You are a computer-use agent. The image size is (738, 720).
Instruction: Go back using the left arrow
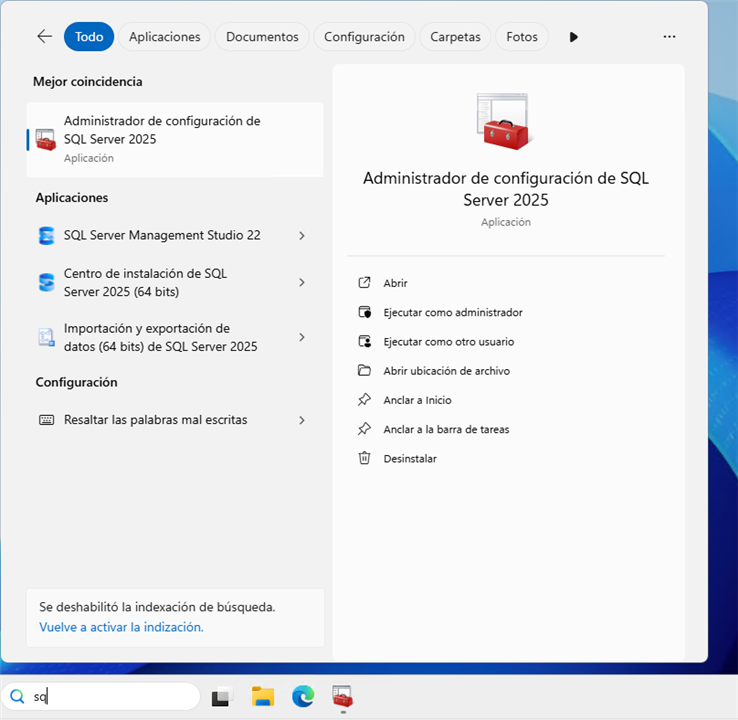[45, 36]
